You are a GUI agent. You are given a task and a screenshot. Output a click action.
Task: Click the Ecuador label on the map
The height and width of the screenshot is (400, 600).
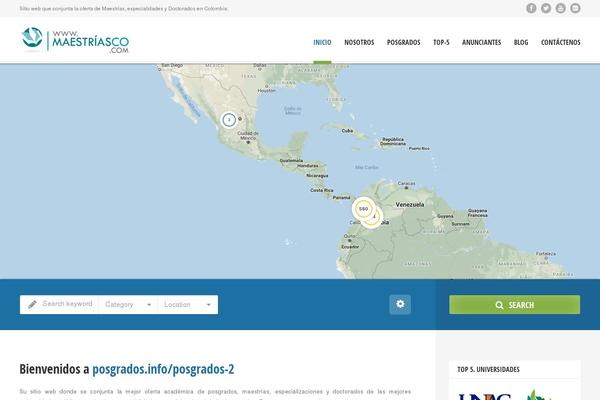(350, 247)
